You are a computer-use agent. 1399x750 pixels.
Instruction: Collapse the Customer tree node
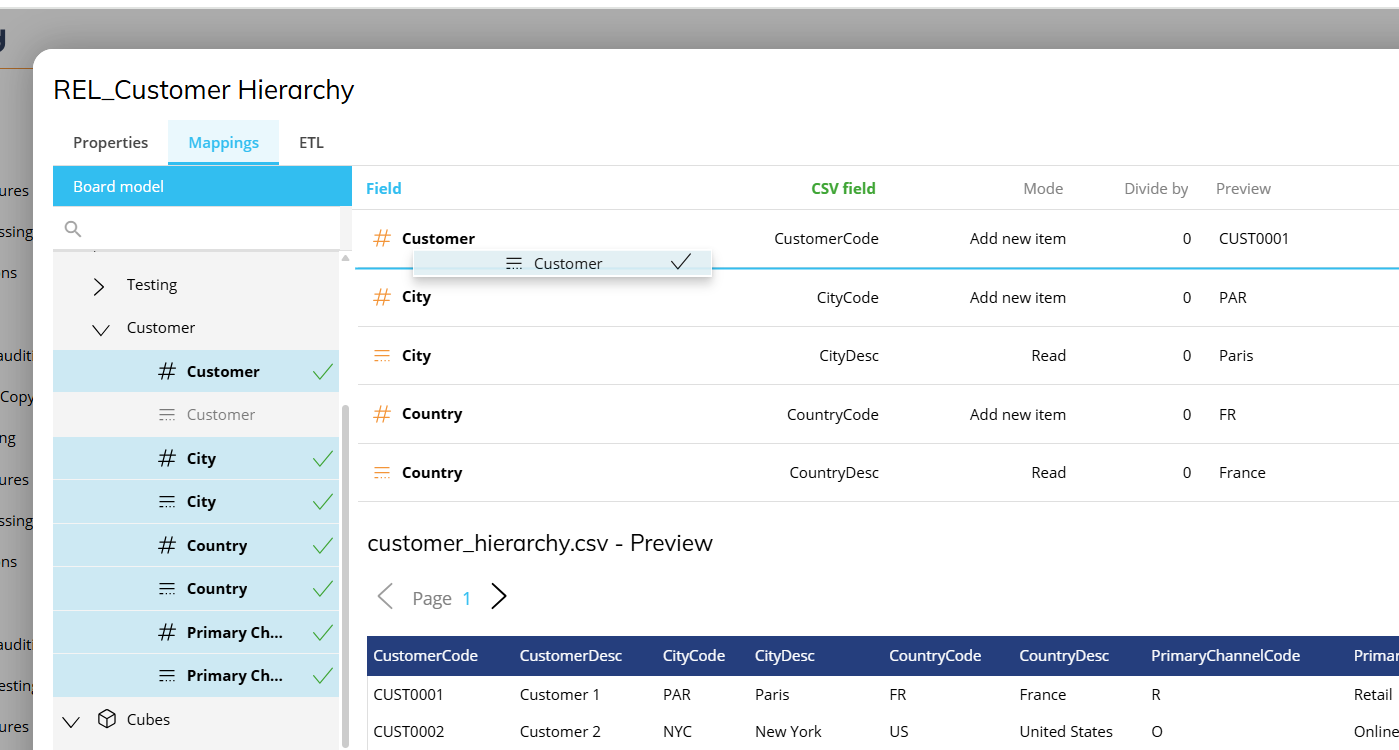100,329
